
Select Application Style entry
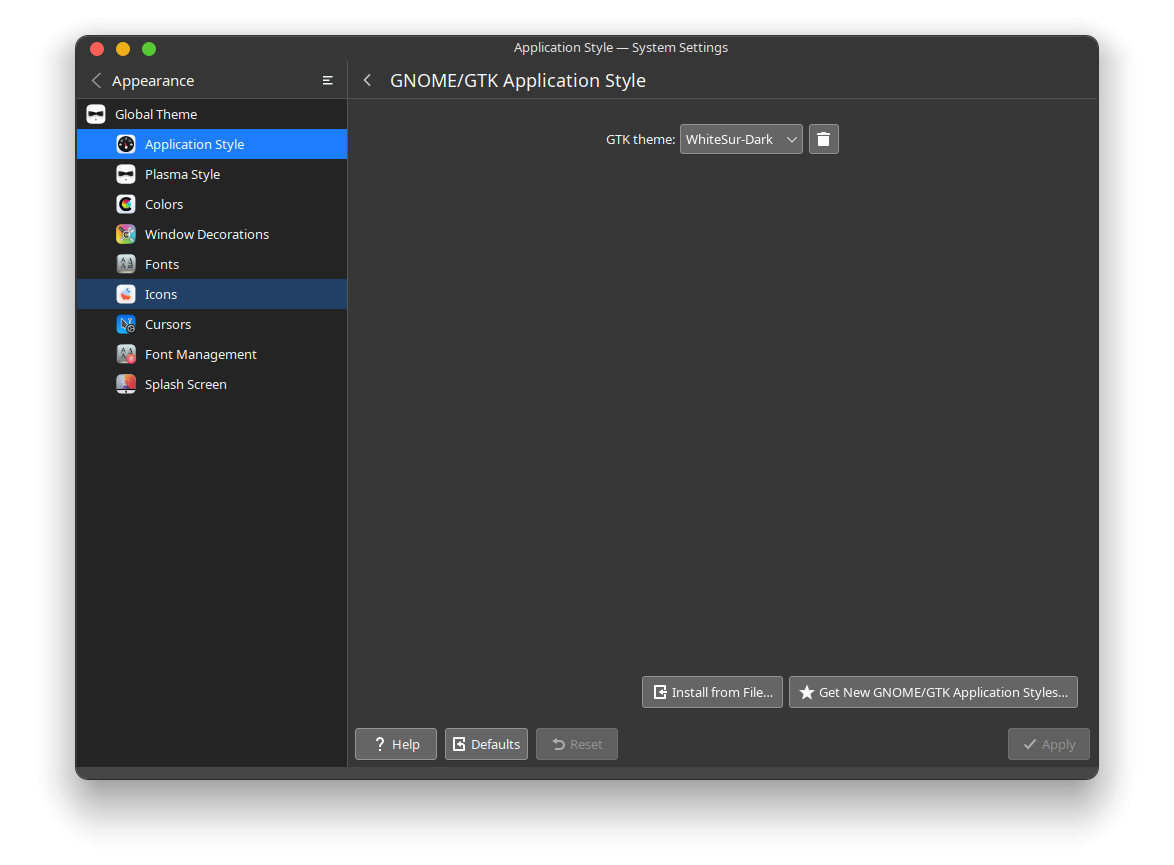212,144
